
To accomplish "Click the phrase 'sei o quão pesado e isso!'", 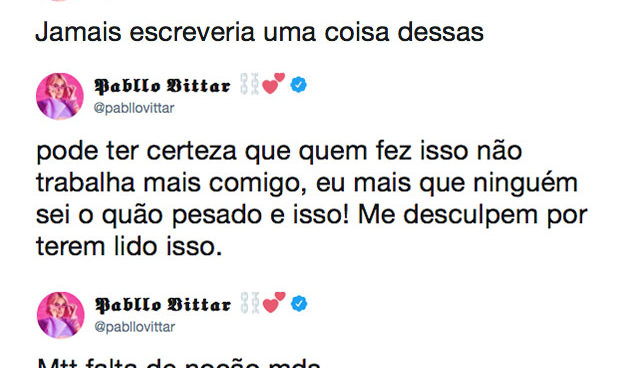I will click(x=192, y=215).
